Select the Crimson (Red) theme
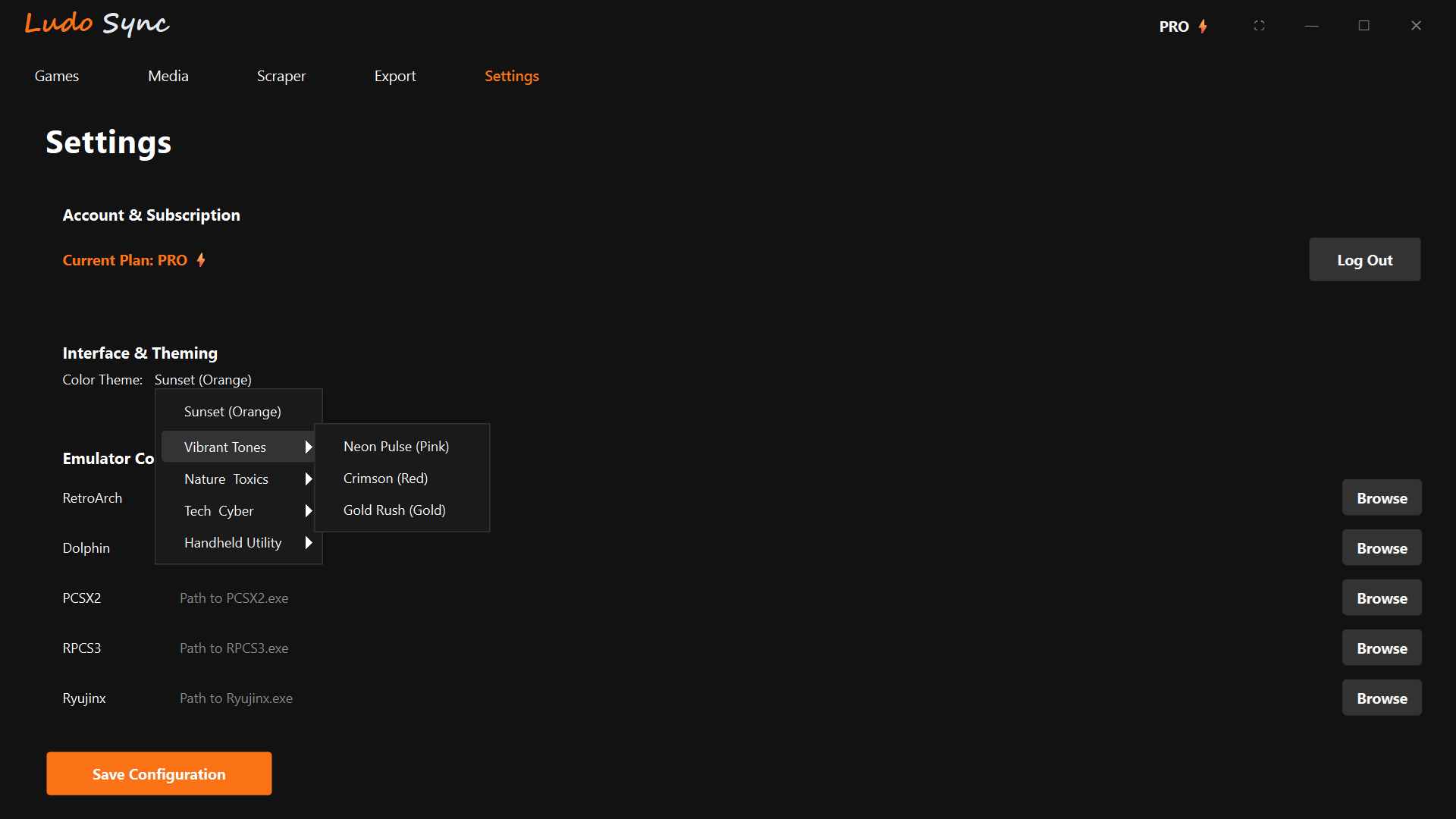Viewport: 1456px width, 819px height. [385, 478]
